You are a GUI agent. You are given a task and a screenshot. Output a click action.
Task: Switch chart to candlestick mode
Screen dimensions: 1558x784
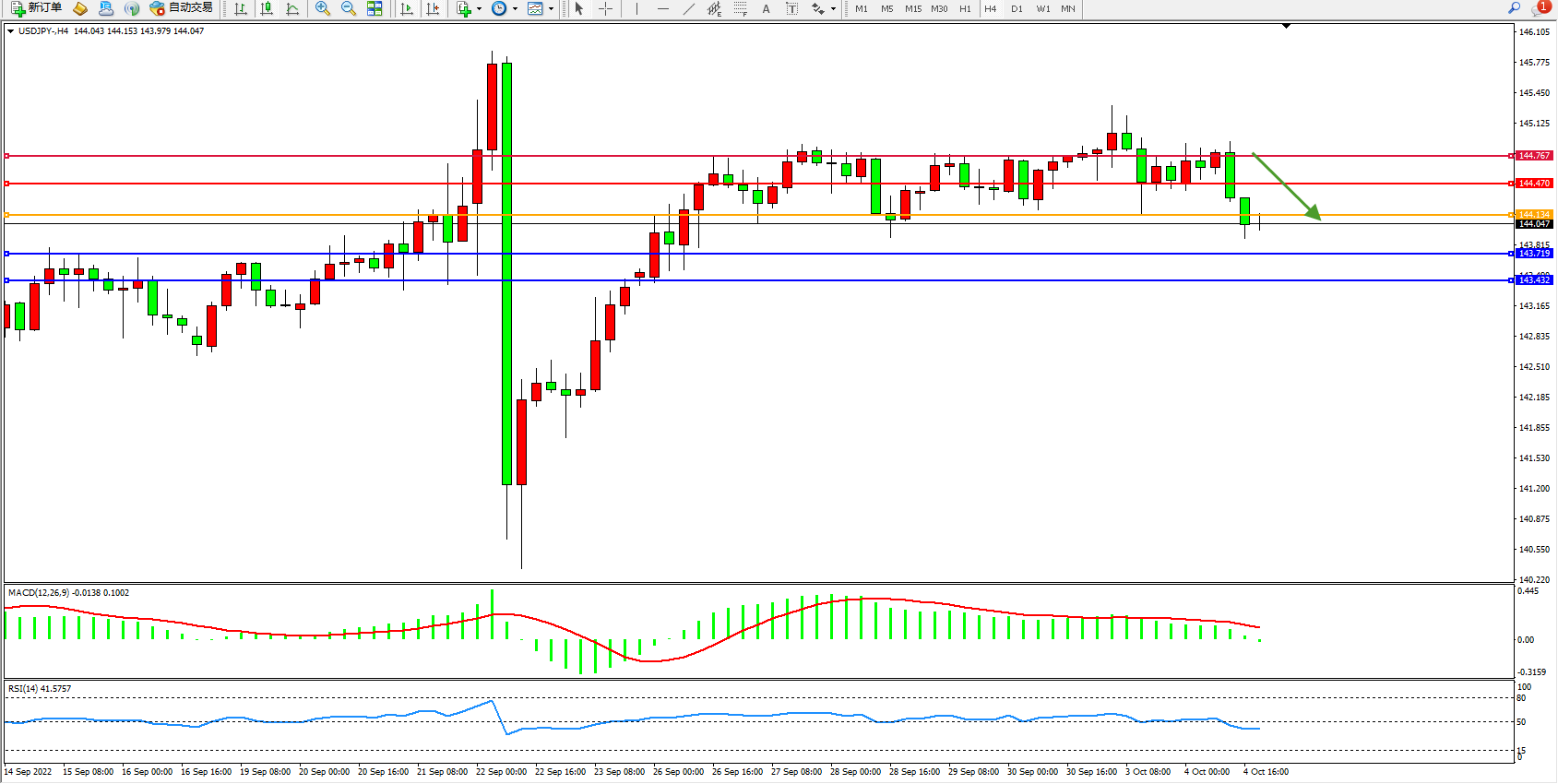coord(267,8)
